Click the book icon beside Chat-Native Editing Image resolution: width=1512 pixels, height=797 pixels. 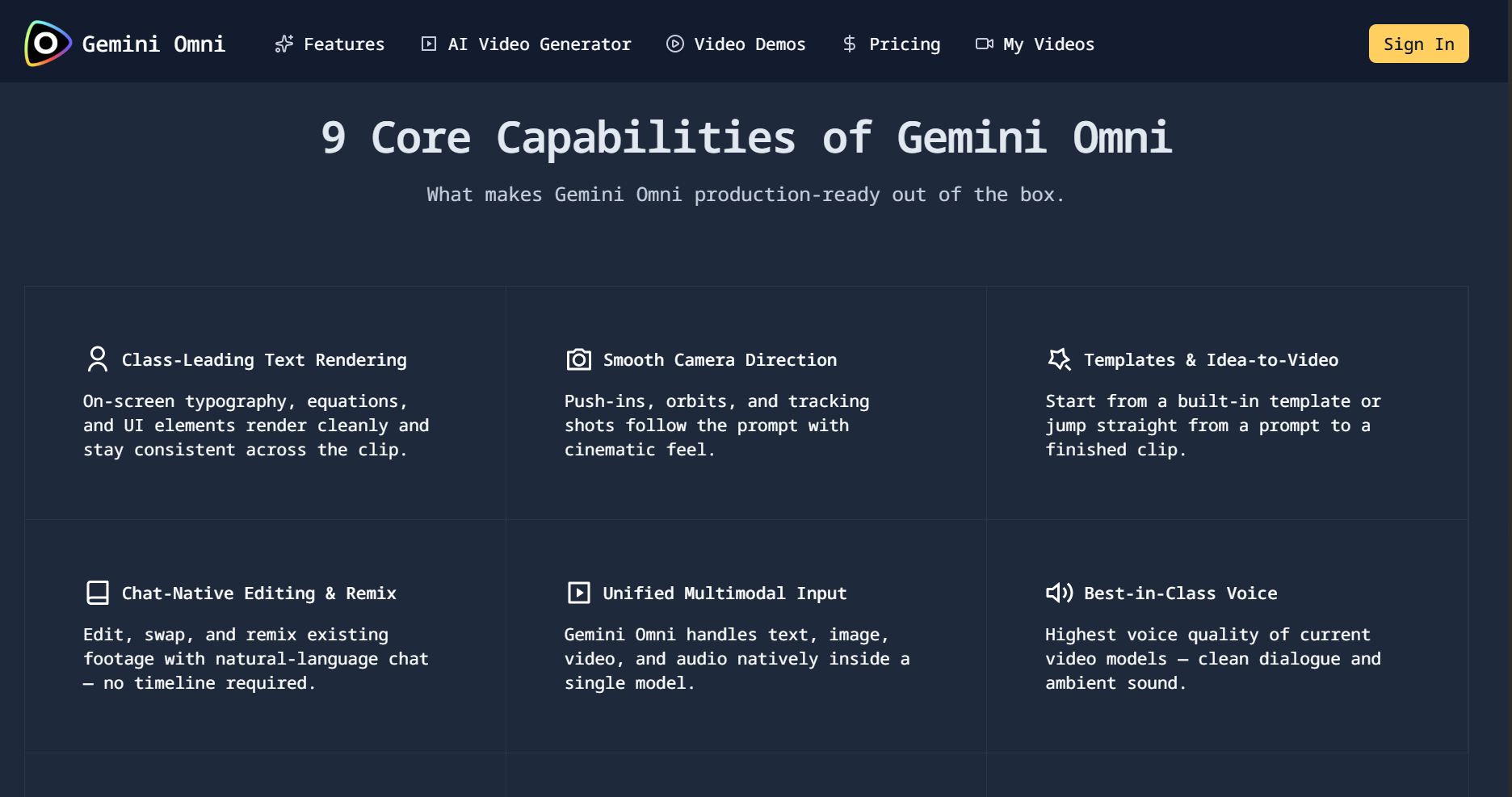(x=98, y=593)
